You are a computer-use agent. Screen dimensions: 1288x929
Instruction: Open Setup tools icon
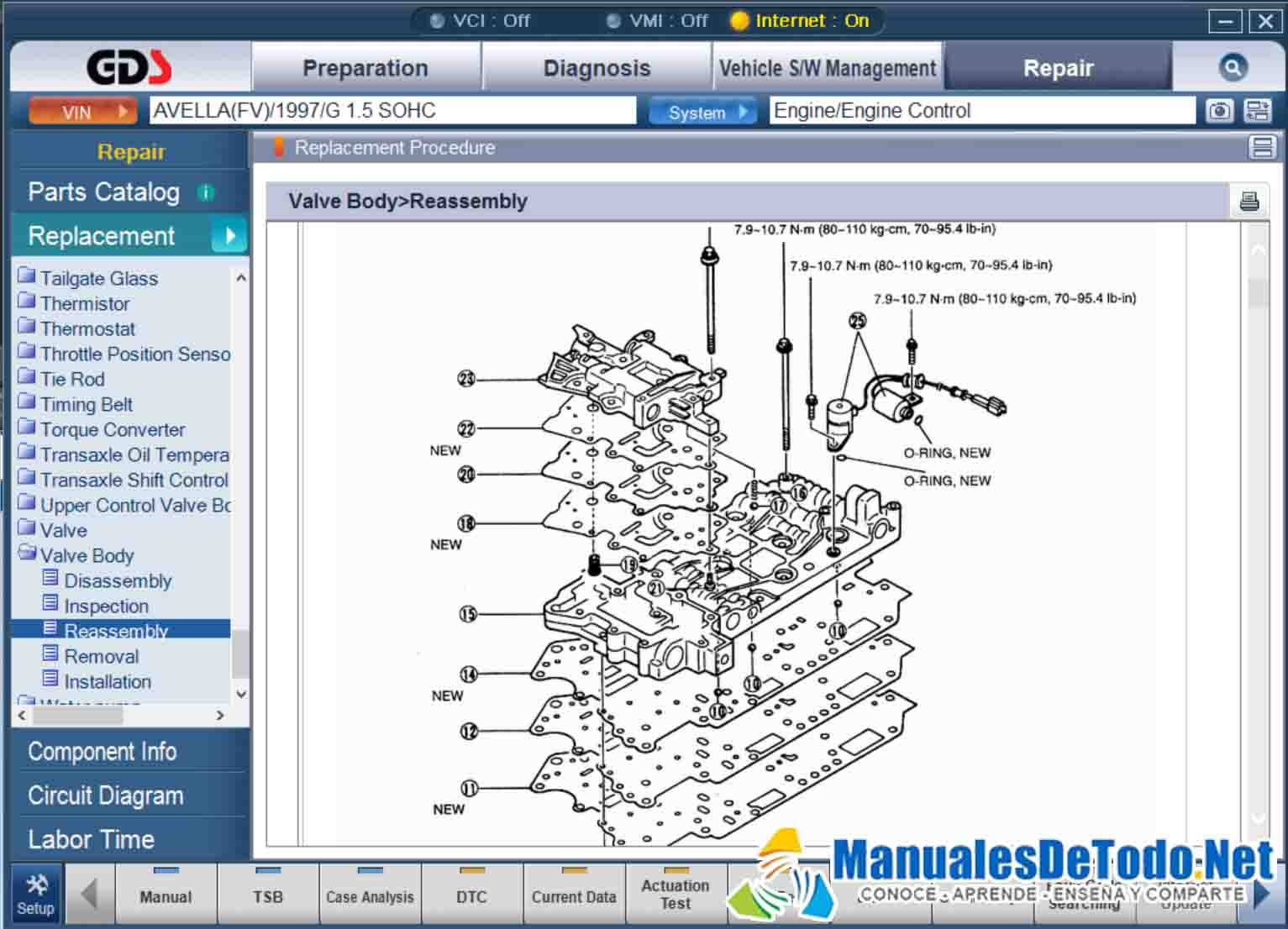pyautogui.click(x=35, y=895)
